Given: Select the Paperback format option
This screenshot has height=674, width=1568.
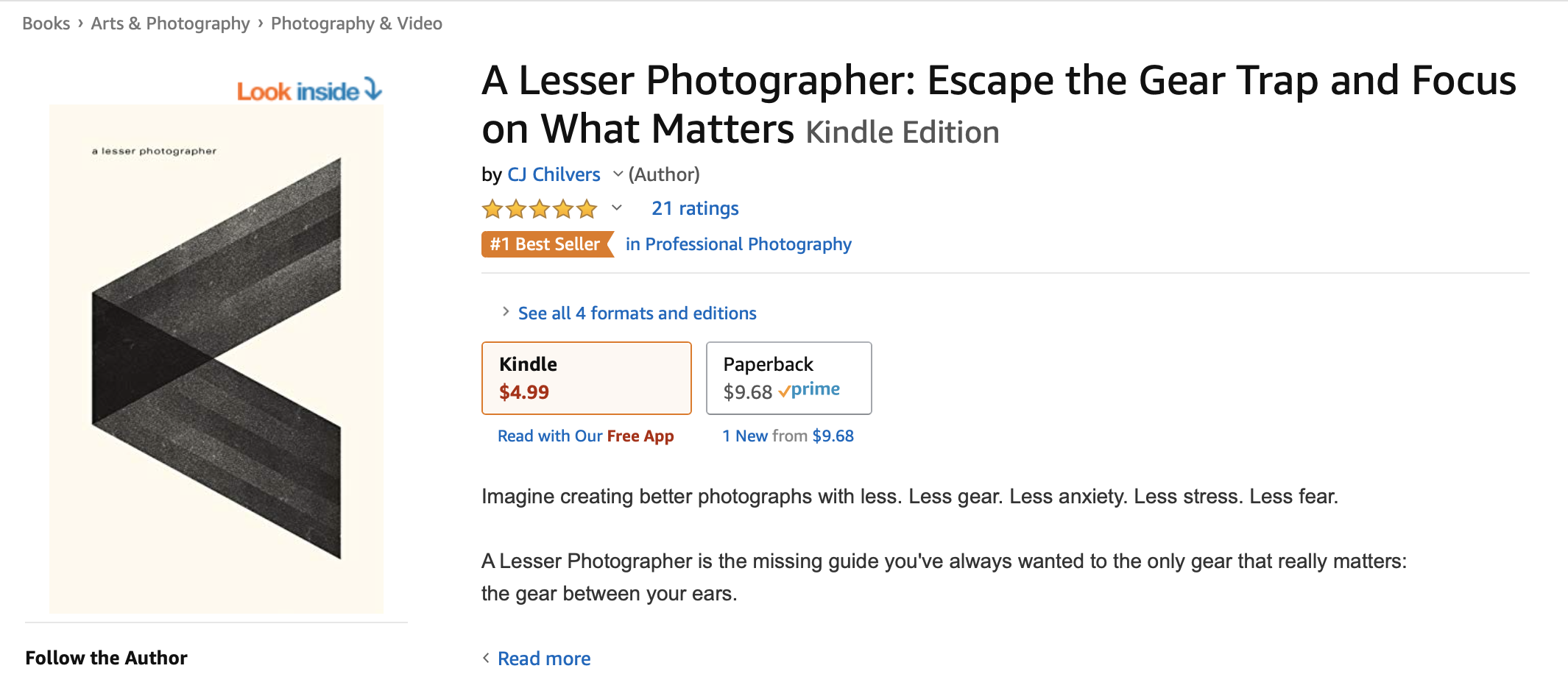Looking at the screenshot, I should 788,377.
